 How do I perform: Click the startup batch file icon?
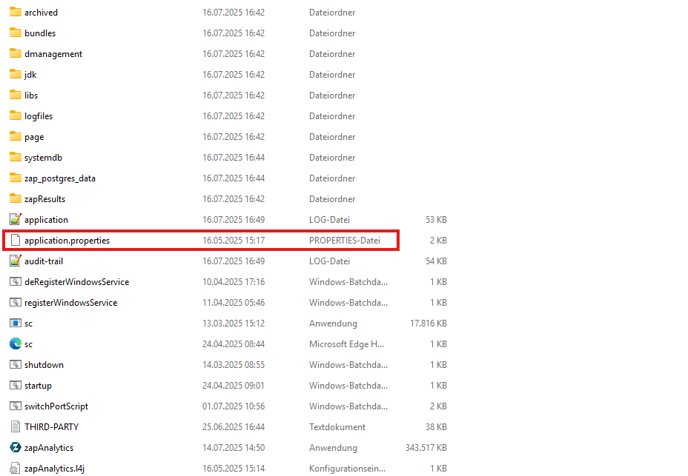tap(15, 385)
